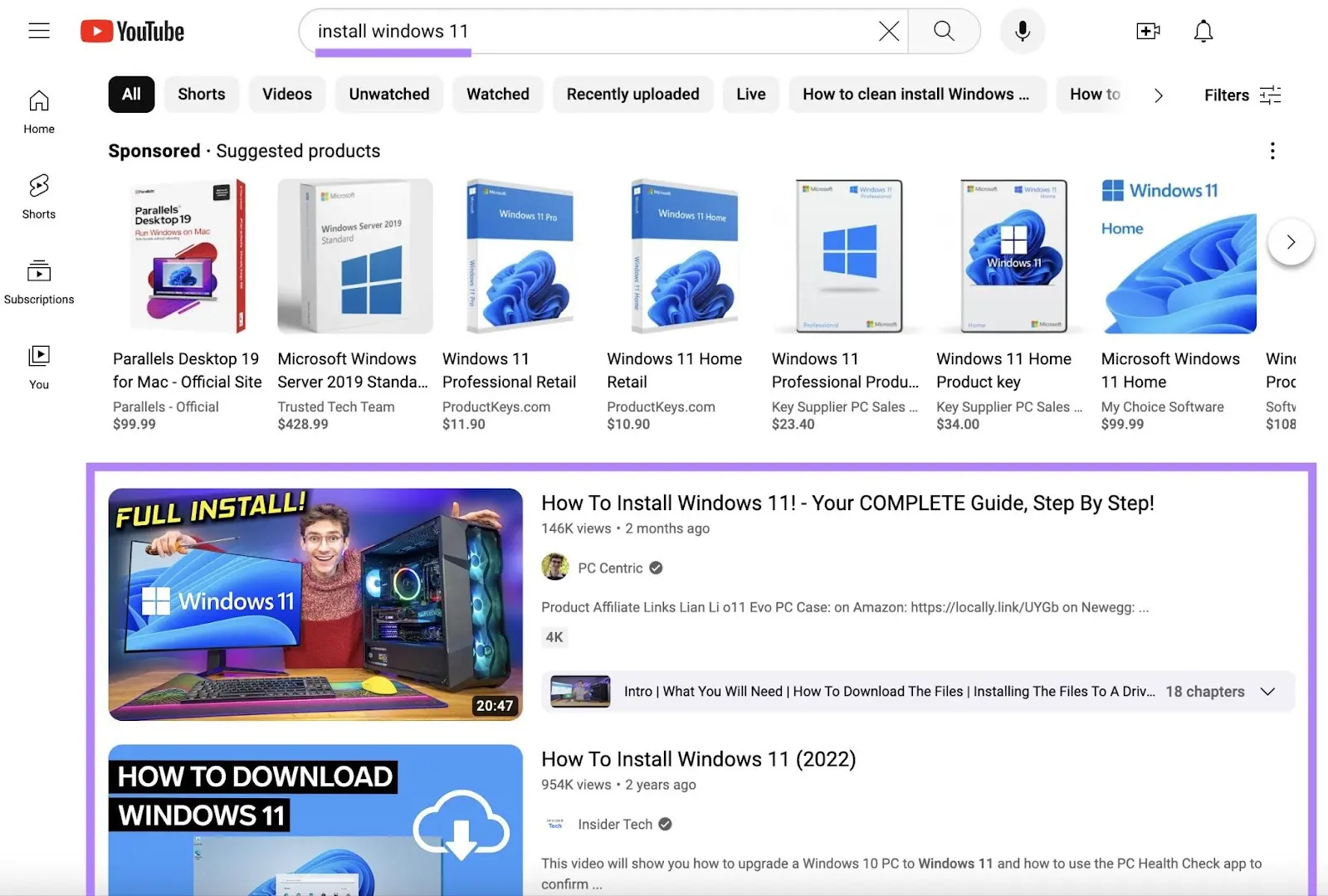Click the YouTube logo
Image resolution: width=1328 pixels, height=896 pixels.
click(133, 32)
